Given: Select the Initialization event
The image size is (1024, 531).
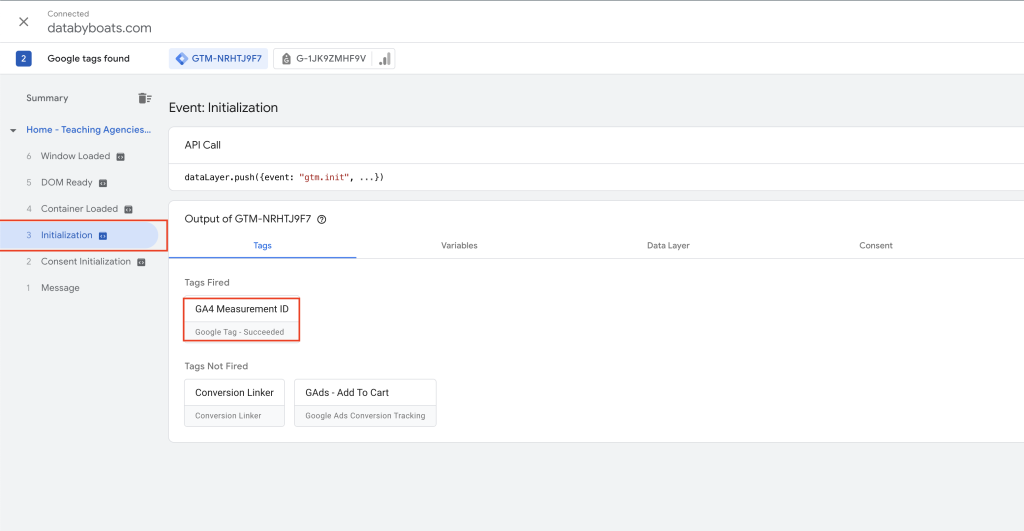Looking at the screenshot, I should pos(79,235).
